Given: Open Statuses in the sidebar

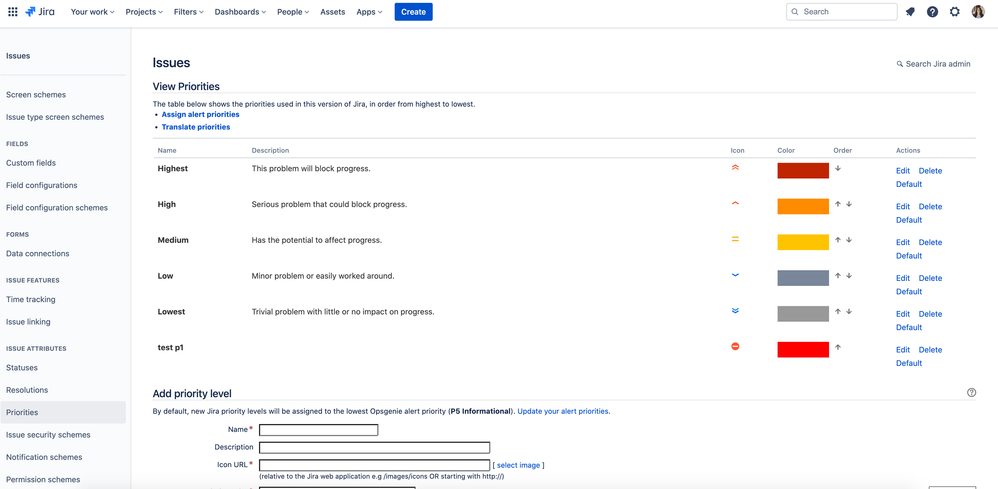Looking at the screenshot, I should [x=22, y=367].
